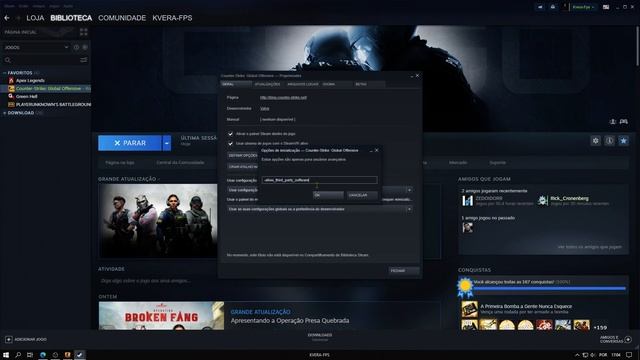The width and height of the screenshot is (640, 360).
Task: Open the BIBLIOTECA section
Action: pyautogui.click(x=71, y=18)
